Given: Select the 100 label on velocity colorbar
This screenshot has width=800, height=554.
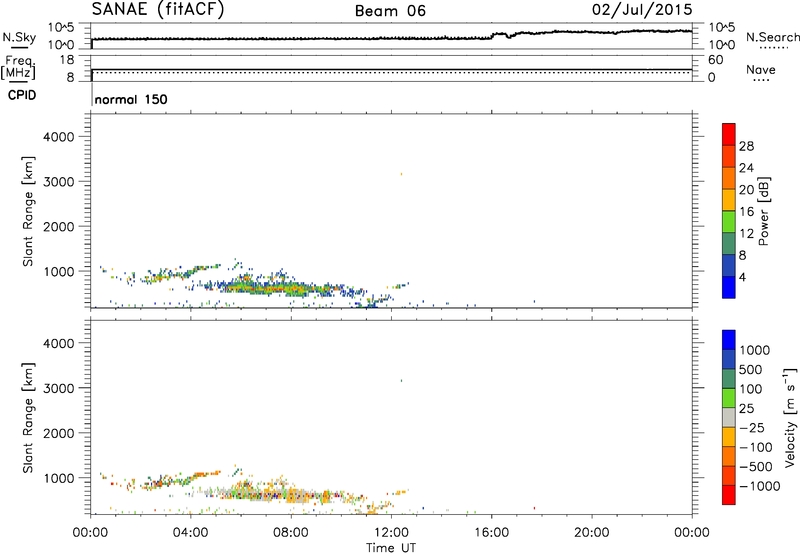Looking at the screenshot, I should [750, 389].
